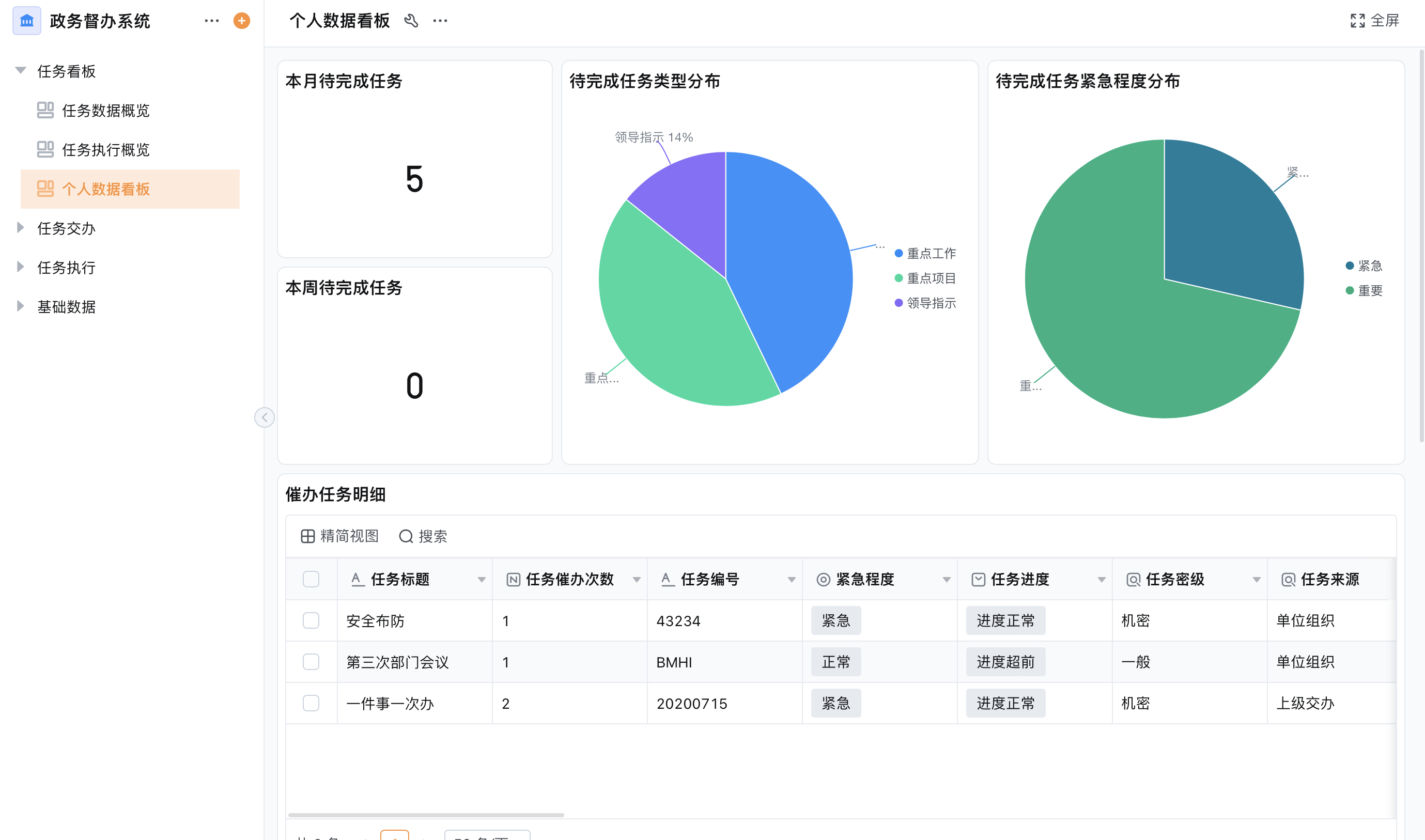Toggle 紧急 legend in urgency pie chart
Screen dimensions: 1425x840
pos(1364,266)
